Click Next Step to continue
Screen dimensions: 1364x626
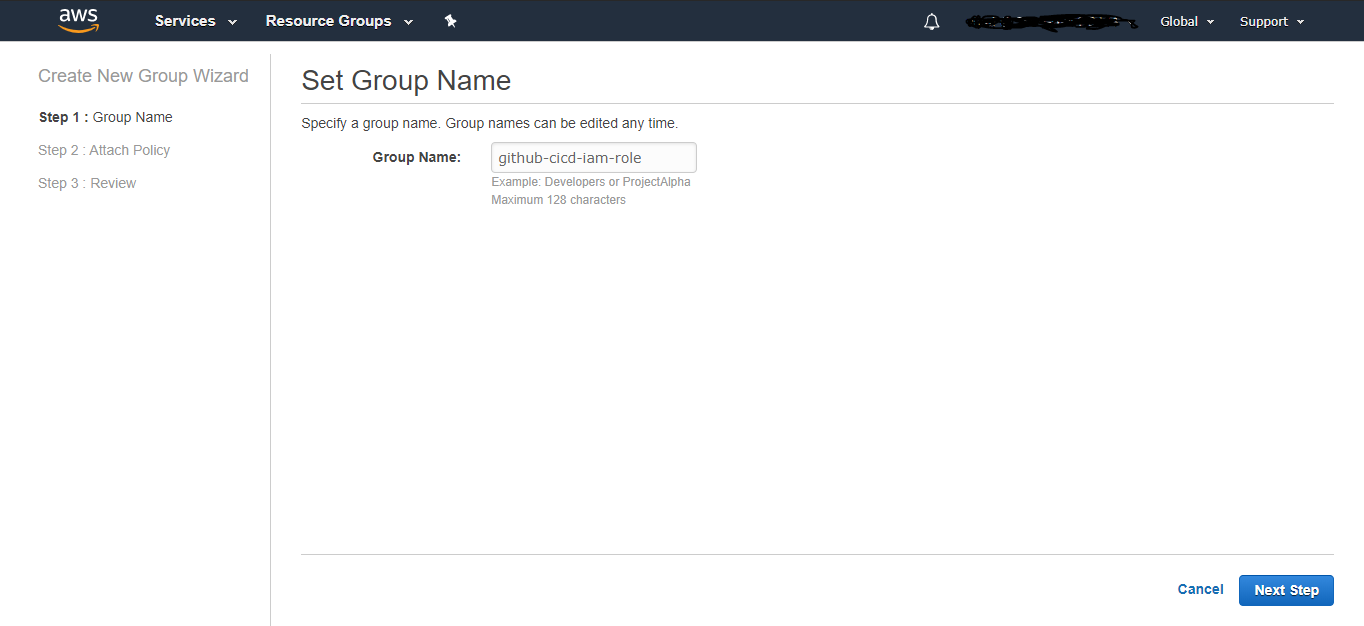pos(1286,590)
